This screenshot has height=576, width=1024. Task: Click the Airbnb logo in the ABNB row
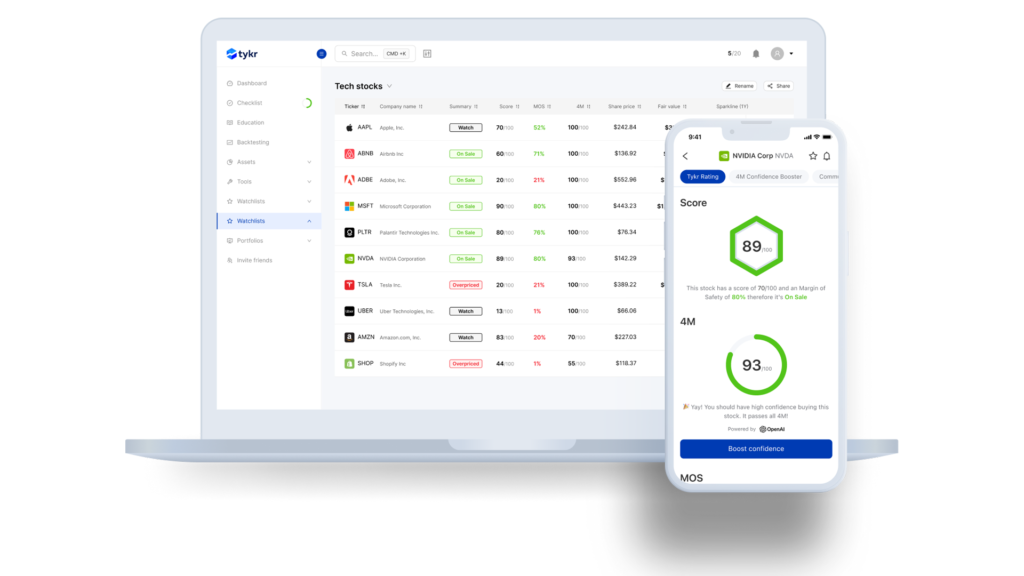pyautogui.click(x=349, y=154)
